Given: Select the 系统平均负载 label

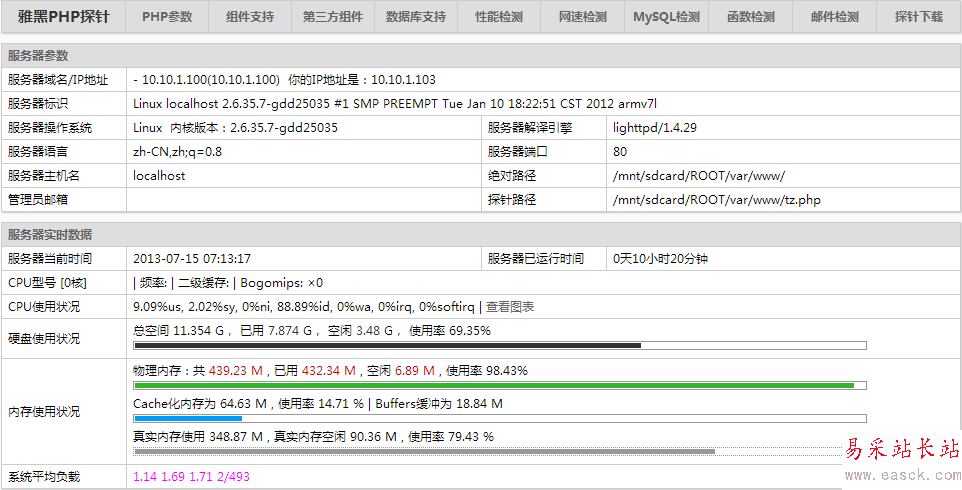Looking at the screenshot, I should [44, 477].
